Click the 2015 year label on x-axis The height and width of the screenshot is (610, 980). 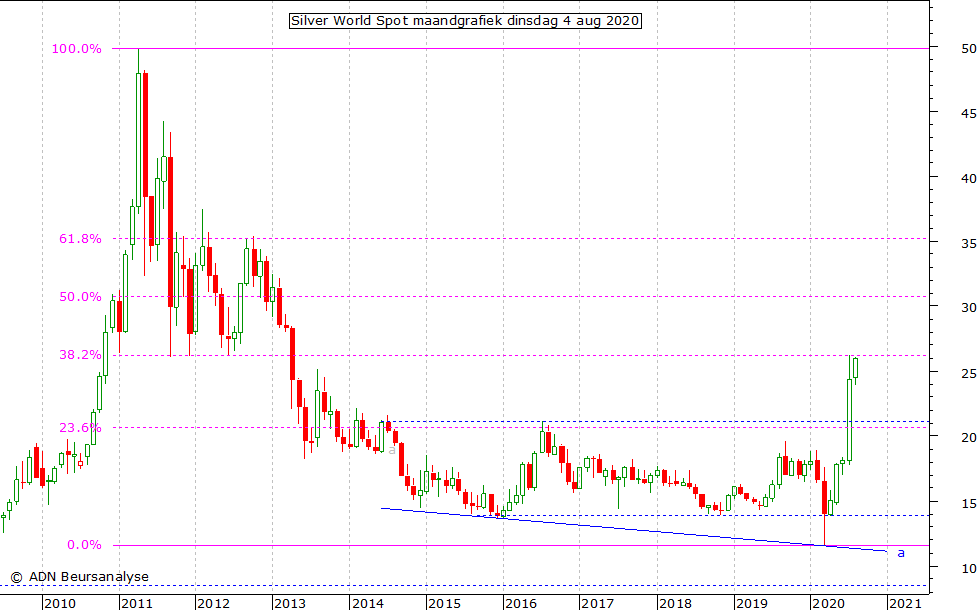tap(444, 603)
